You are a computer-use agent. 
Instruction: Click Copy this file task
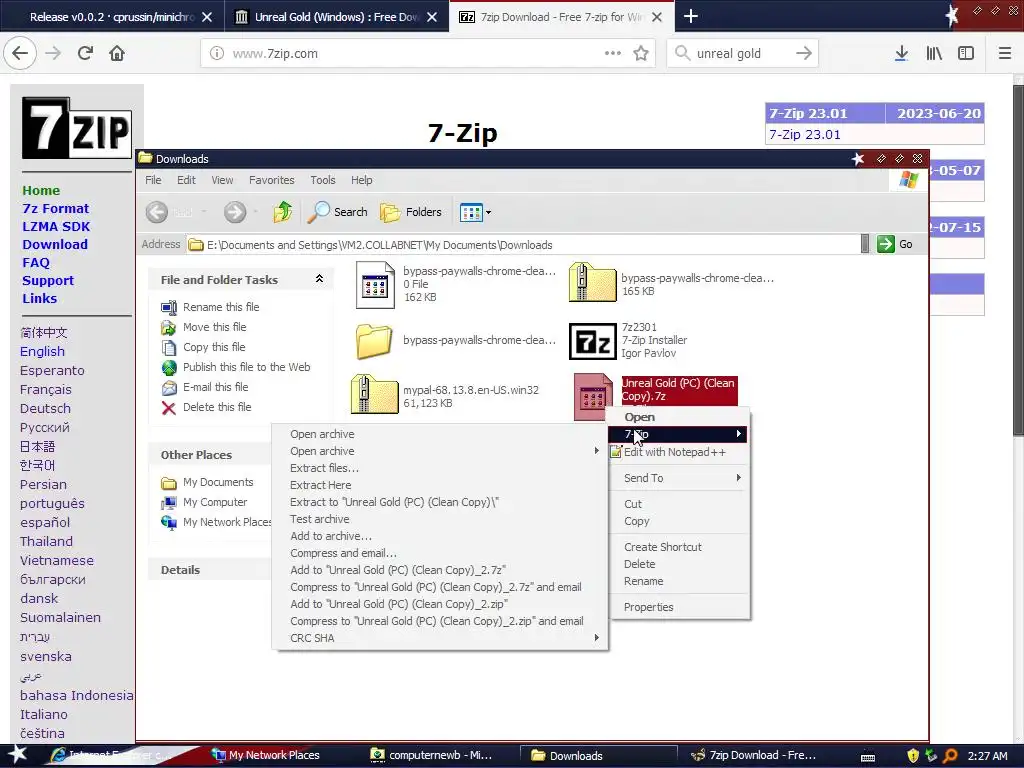214,347
